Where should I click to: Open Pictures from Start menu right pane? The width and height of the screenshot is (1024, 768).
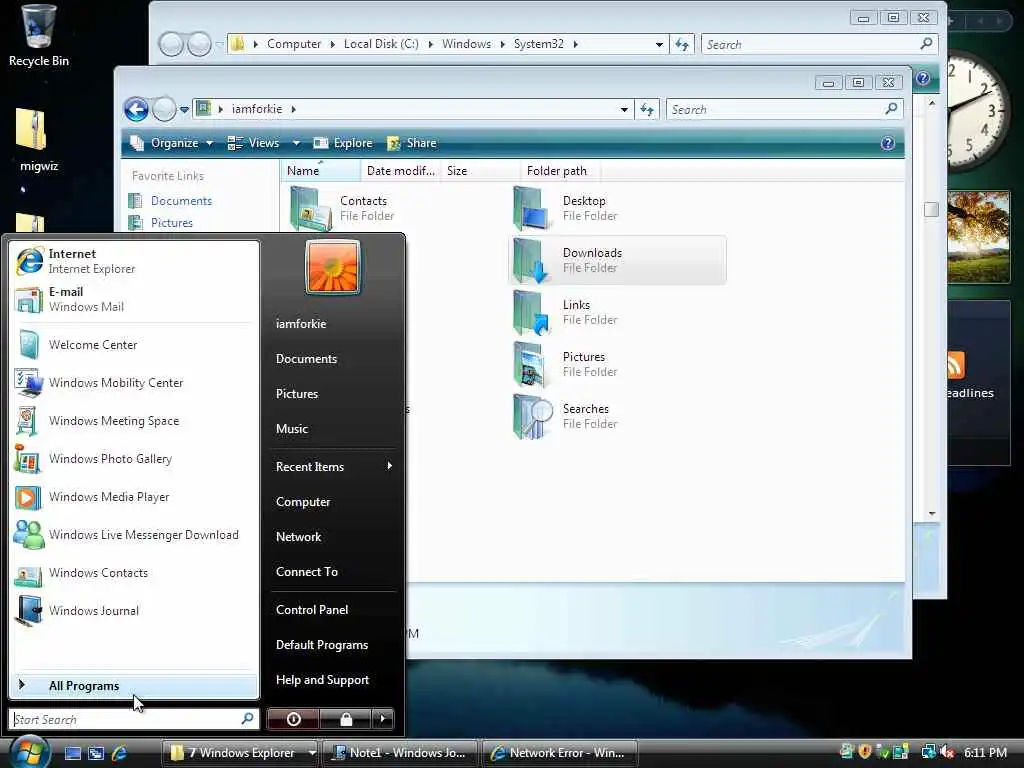pyautogui.click(x=333, y=394)
